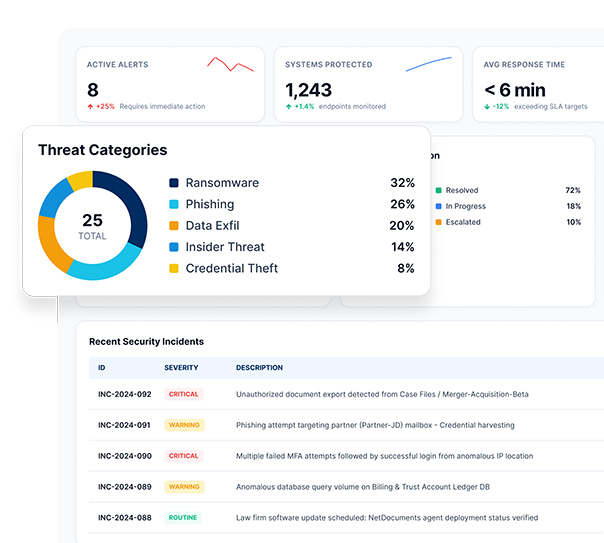604x543 pixels.
Task: Click the phishing attempt Partner-JD description
Action: 375,425
